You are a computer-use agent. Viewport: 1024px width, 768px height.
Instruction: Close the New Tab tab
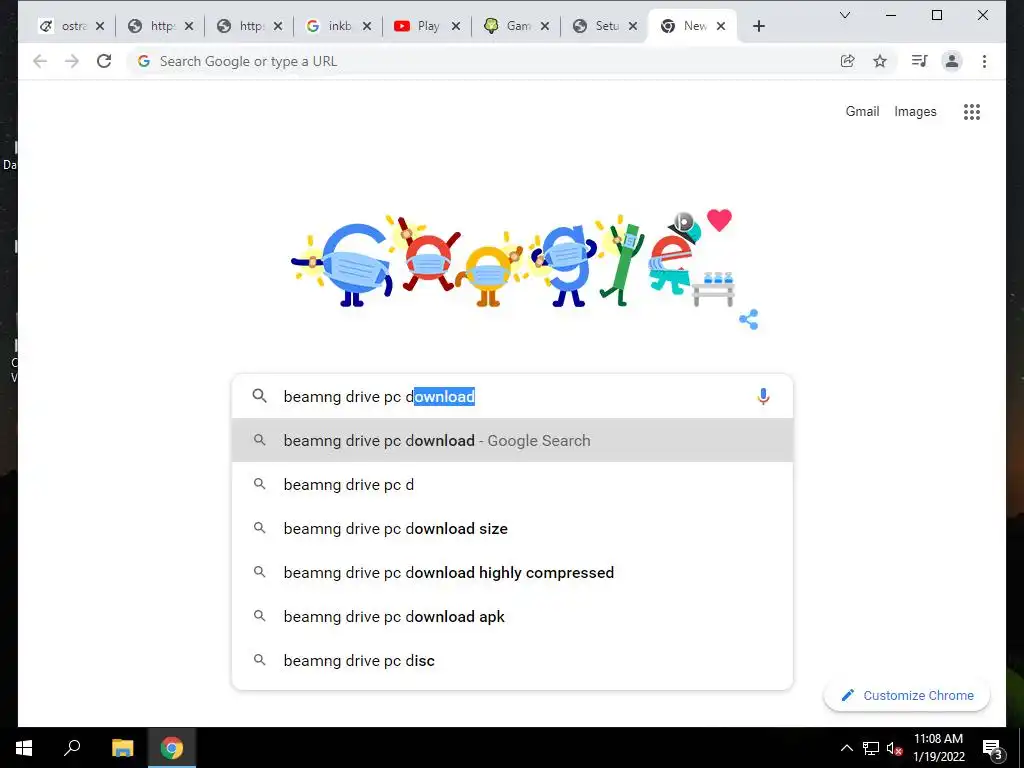tap(721, 26)
